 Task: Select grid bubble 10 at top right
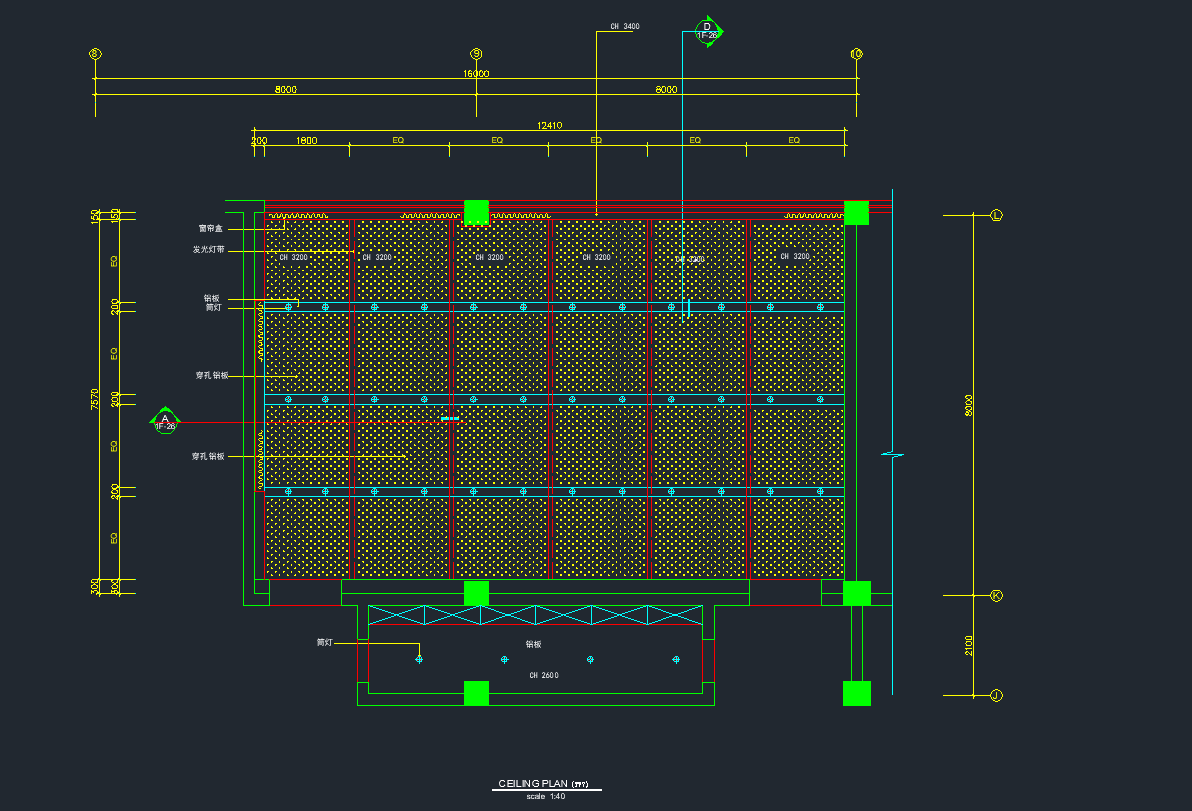[x=856, y=54]
